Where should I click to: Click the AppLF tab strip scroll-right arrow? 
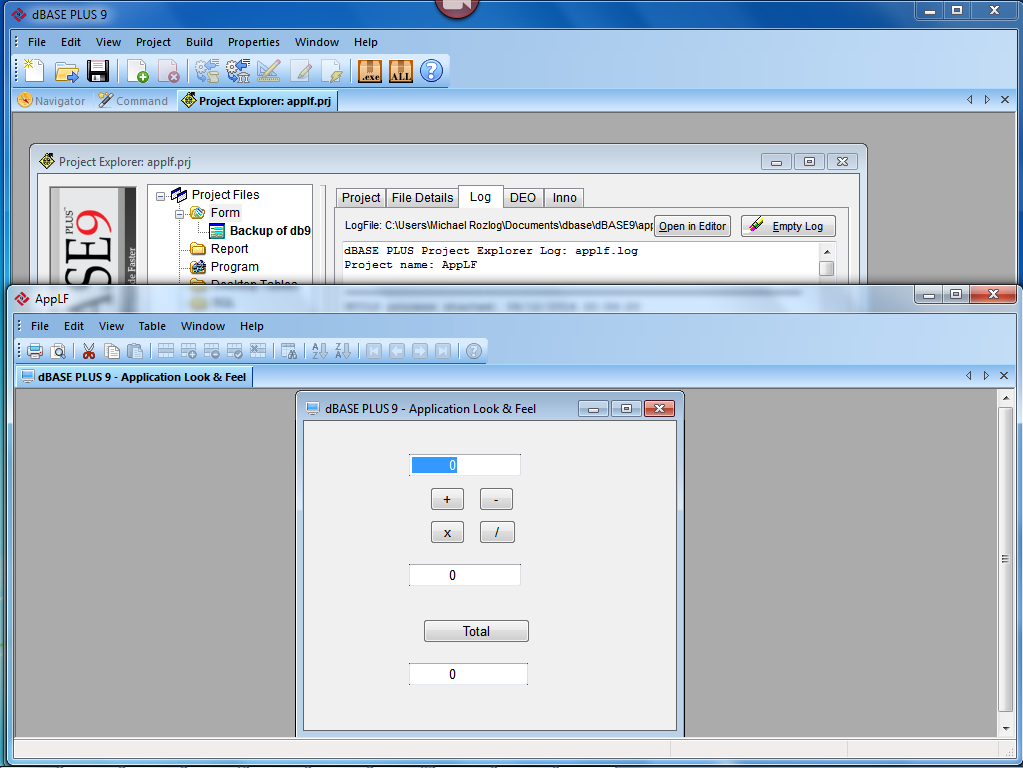pos(986,376)
